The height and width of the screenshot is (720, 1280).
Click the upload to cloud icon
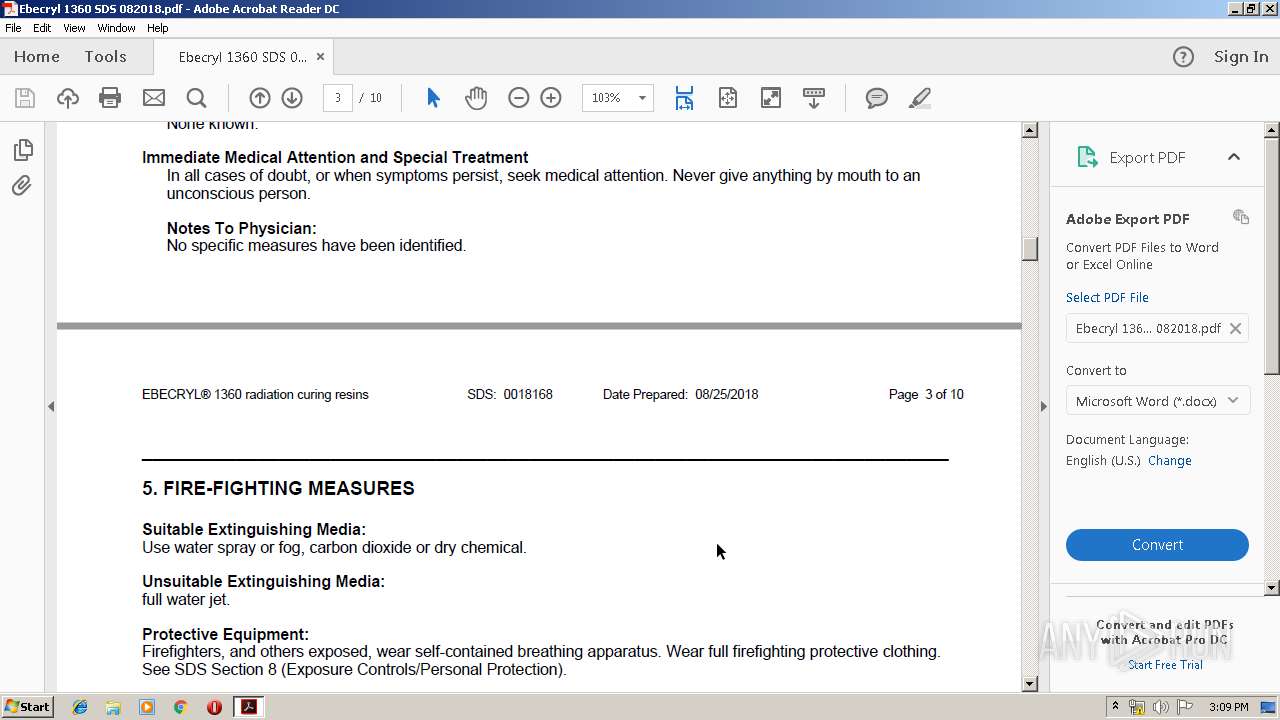[67, 98]
